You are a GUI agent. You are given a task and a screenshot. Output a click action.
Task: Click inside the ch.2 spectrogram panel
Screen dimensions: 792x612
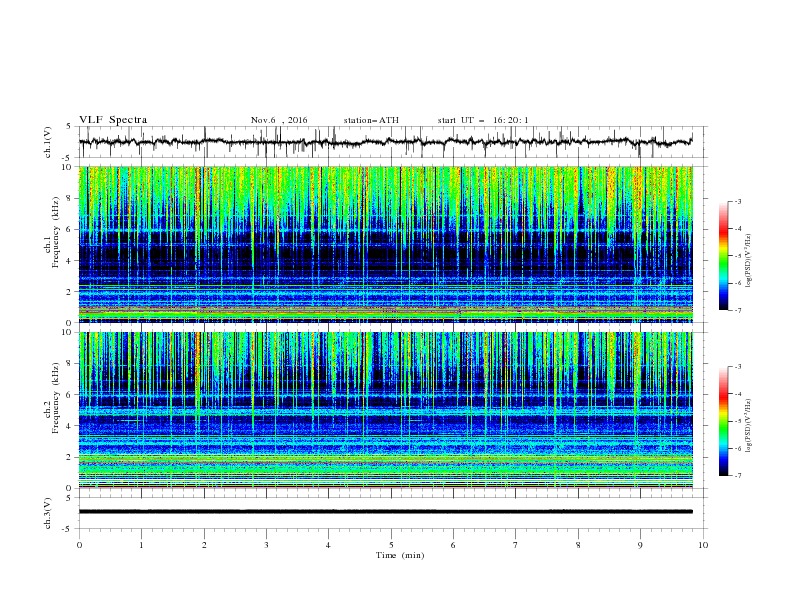click(x=386, y=410)
